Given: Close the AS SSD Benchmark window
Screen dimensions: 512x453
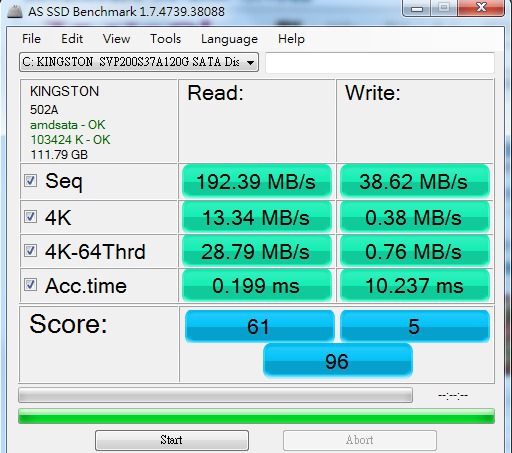Looking at the screenshot, I should (481, 8).
